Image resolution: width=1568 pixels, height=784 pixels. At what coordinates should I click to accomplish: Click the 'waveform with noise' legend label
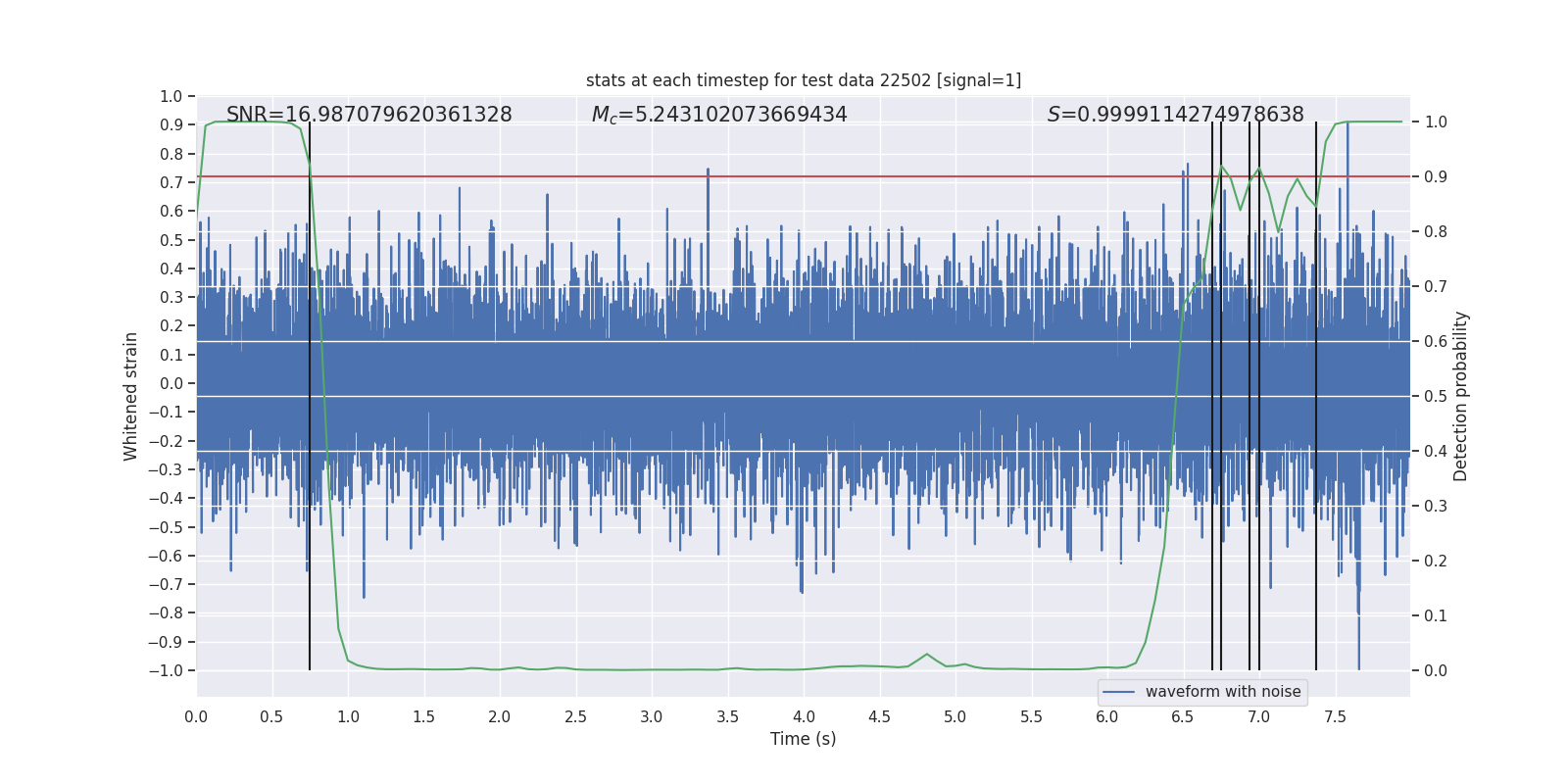1222,692
